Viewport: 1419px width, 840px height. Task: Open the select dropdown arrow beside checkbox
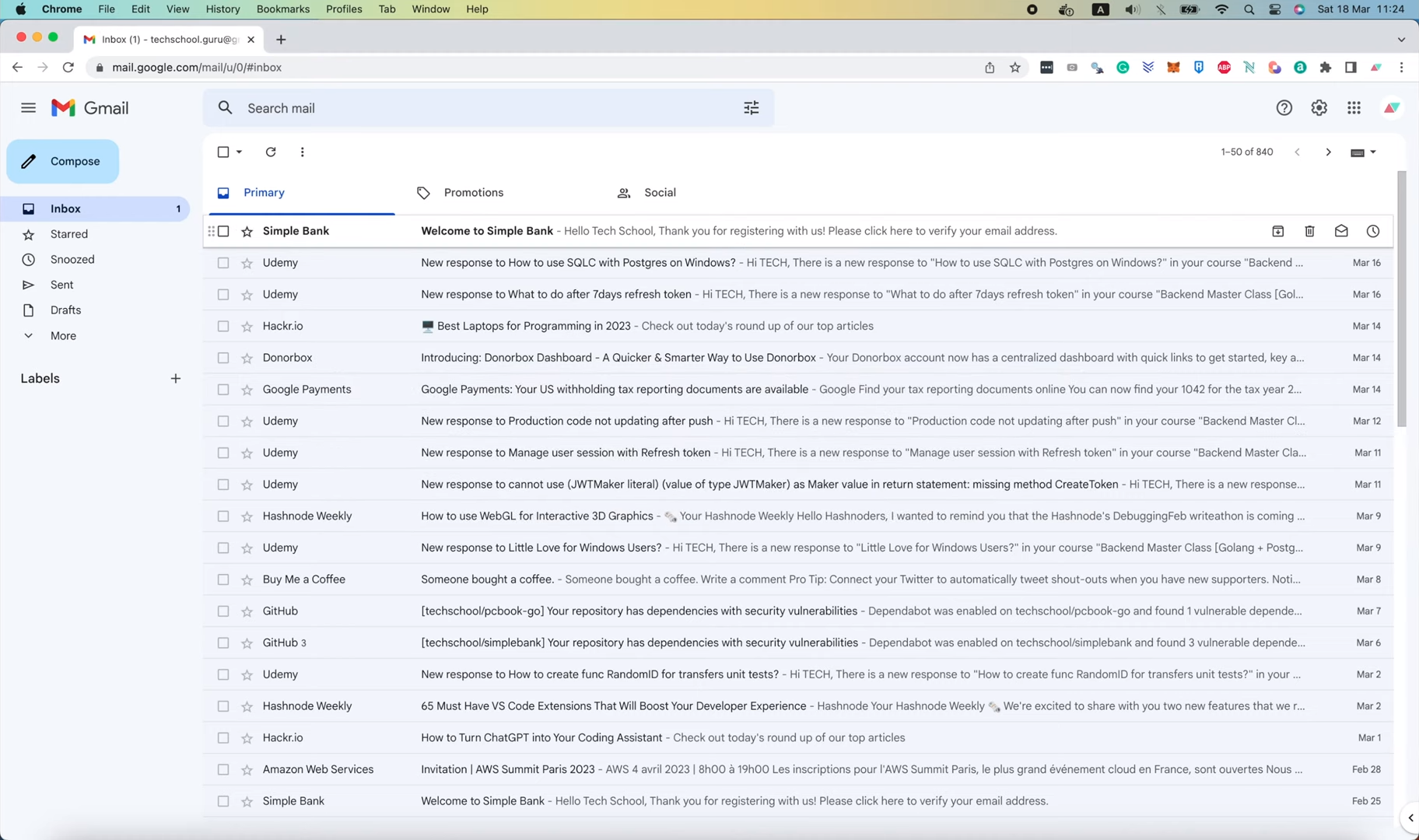tap(239, 152)
